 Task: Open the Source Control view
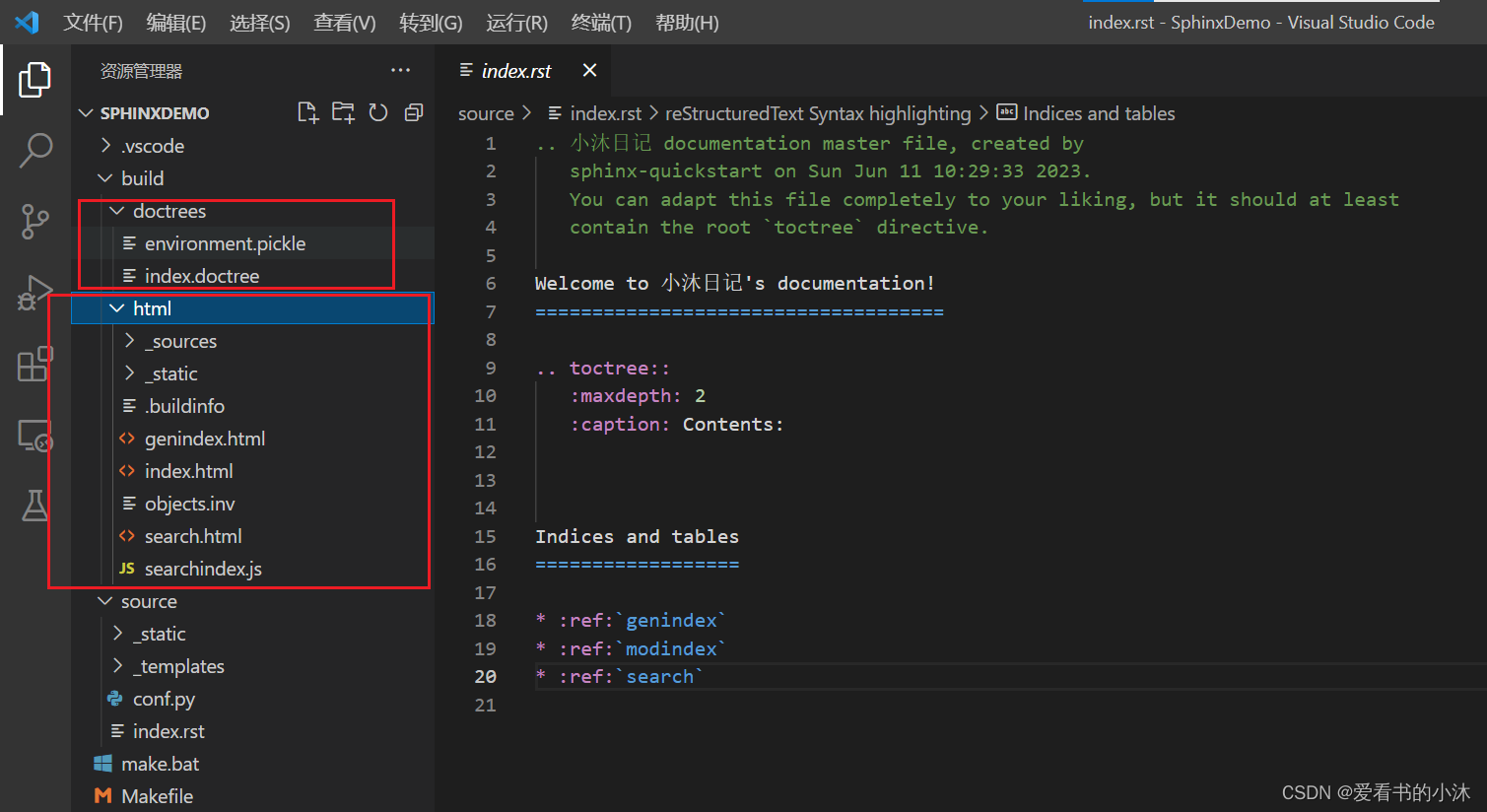(34, 222)
